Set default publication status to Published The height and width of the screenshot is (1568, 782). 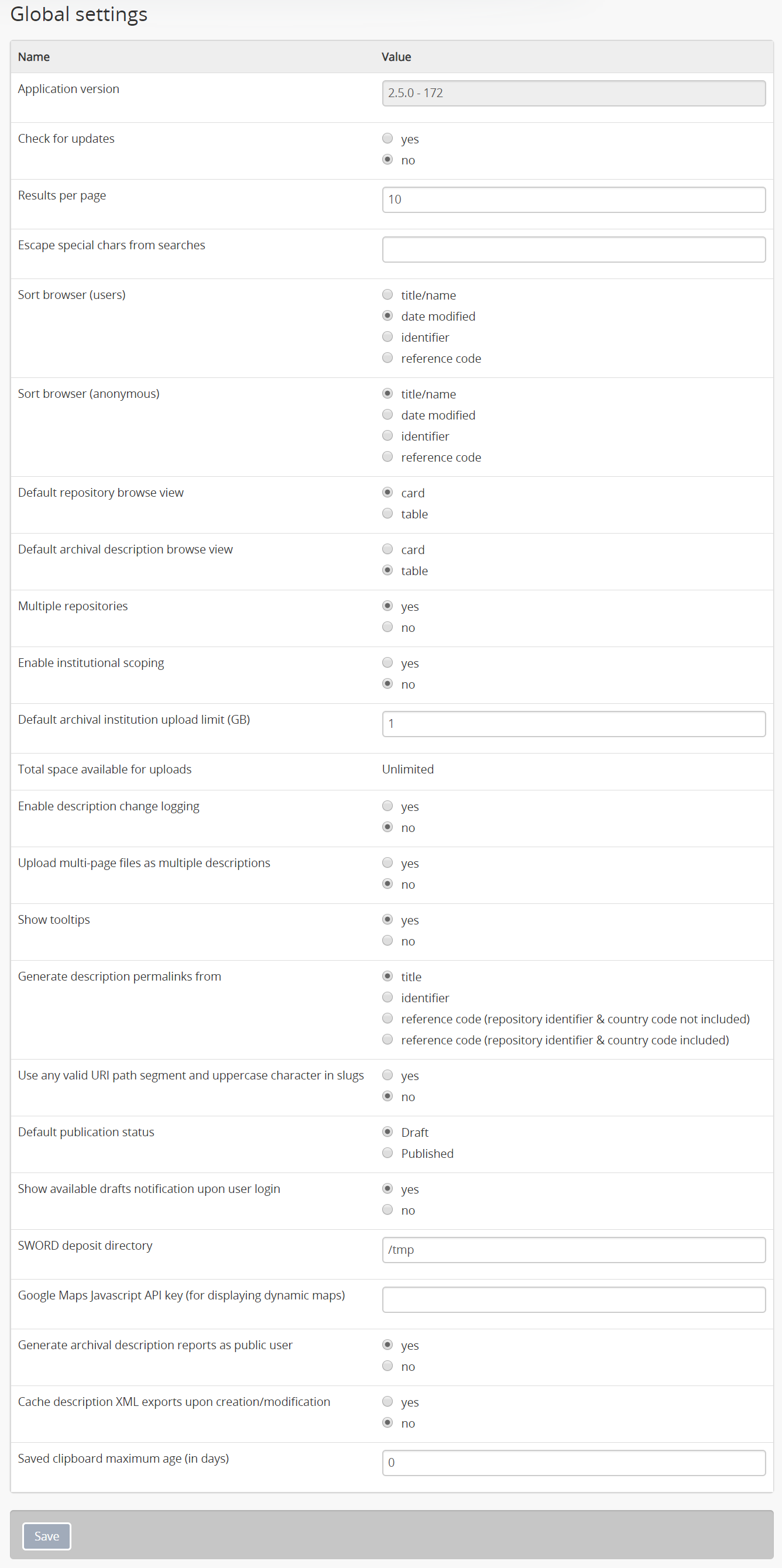387,1153
